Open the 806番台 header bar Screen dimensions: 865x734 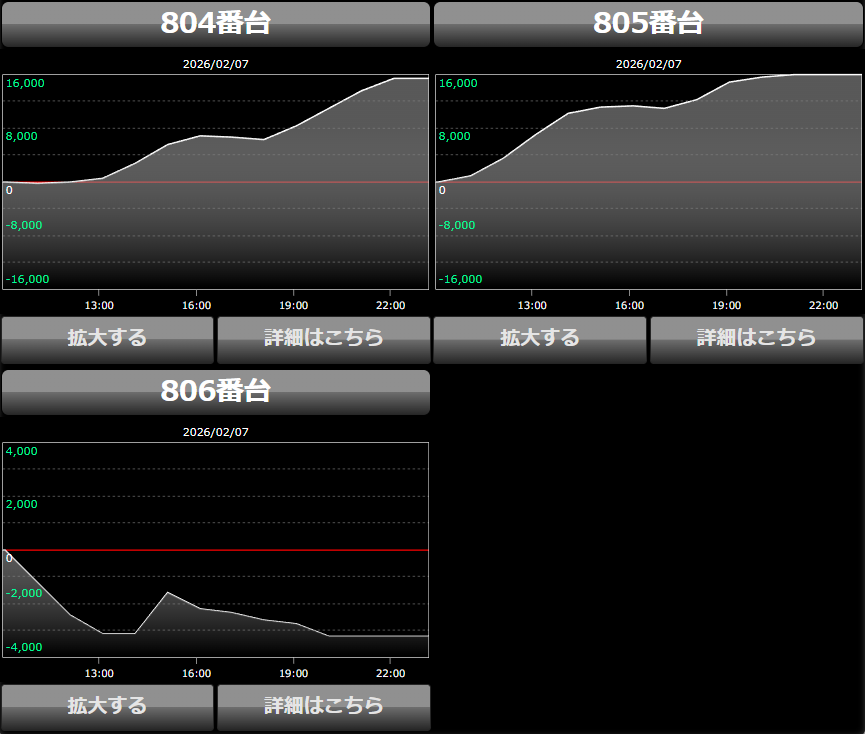(x=216, y=392)
